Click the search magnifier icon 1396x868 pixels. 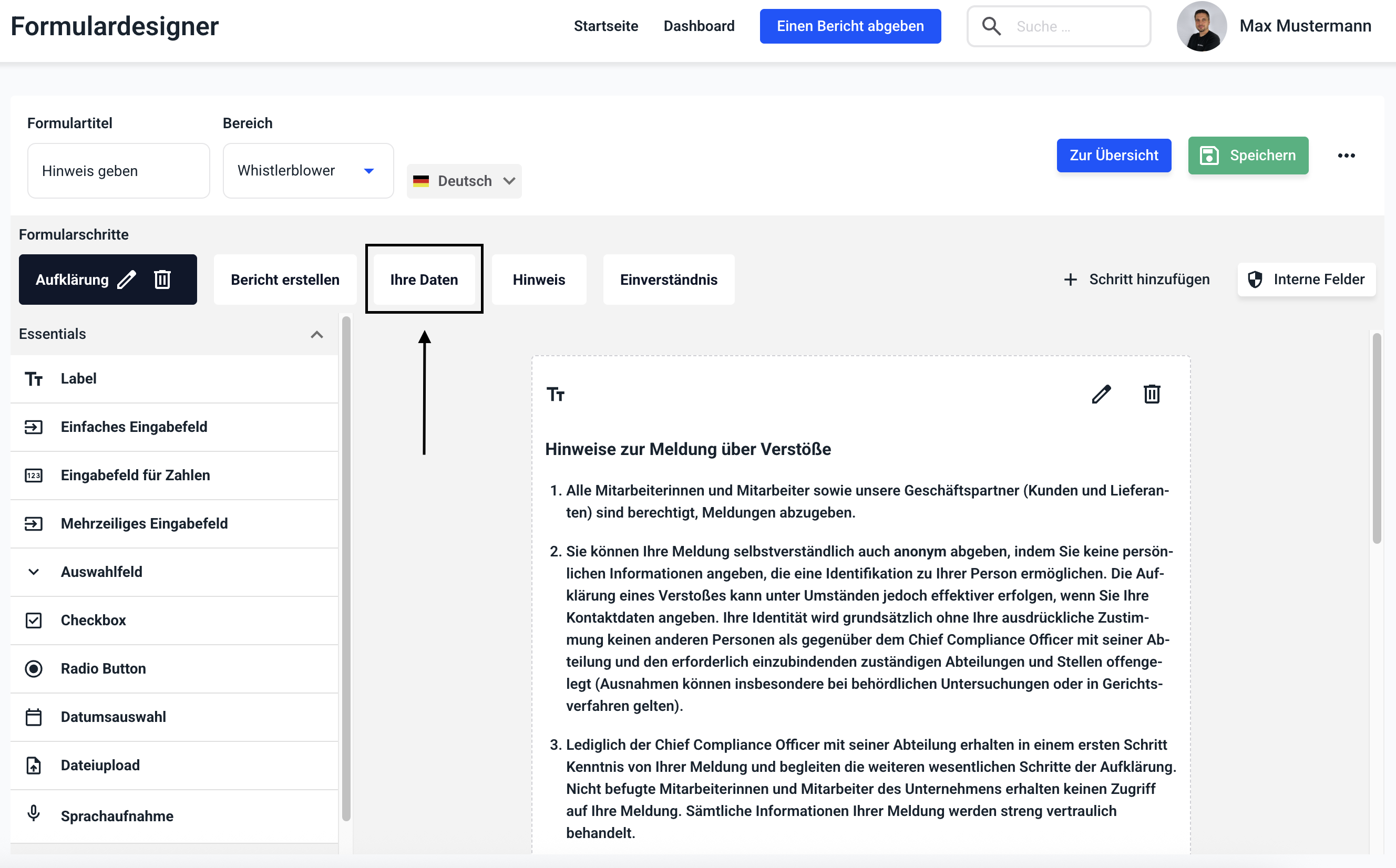coord(991,26)
